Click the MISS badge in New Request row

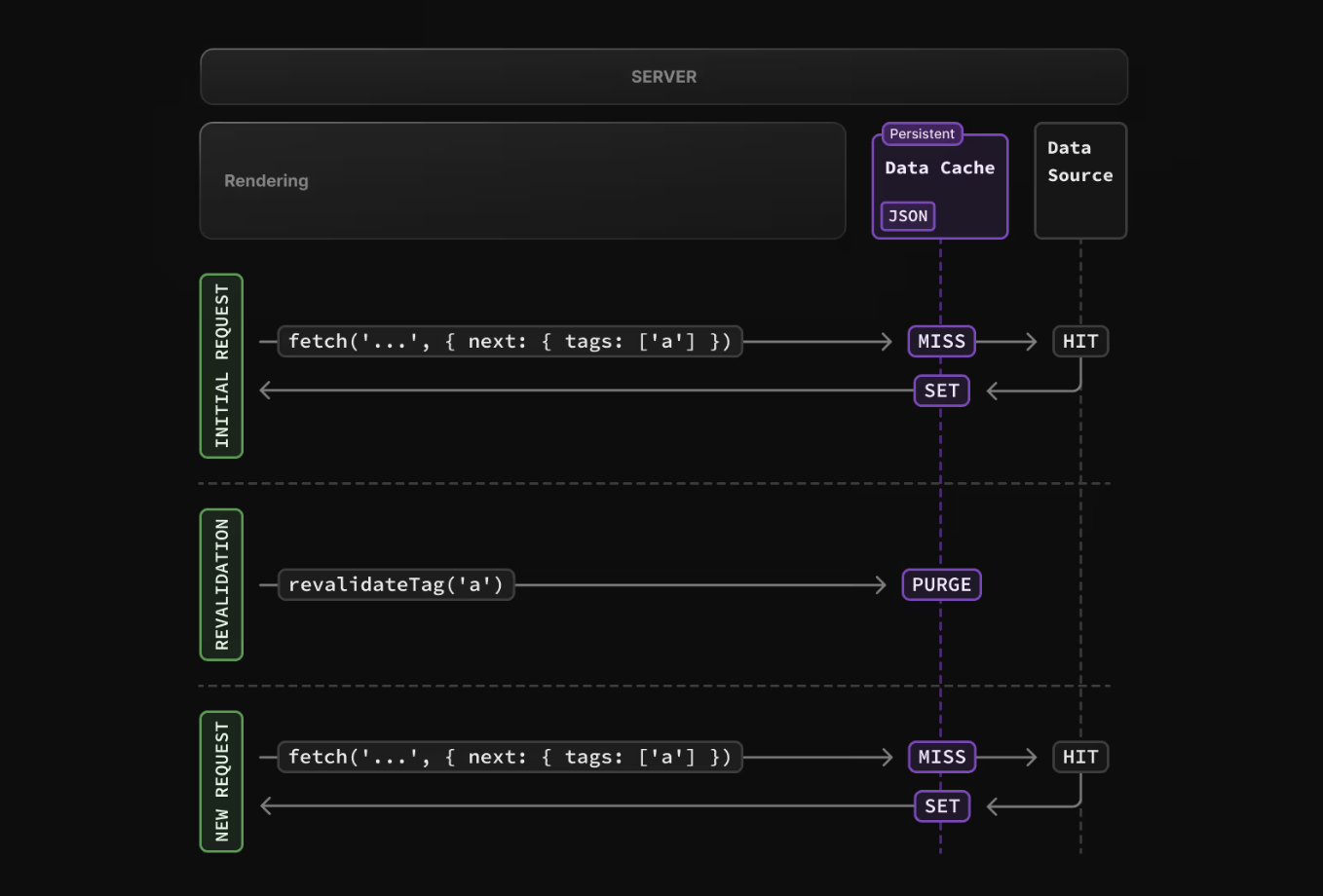point(941,758)
